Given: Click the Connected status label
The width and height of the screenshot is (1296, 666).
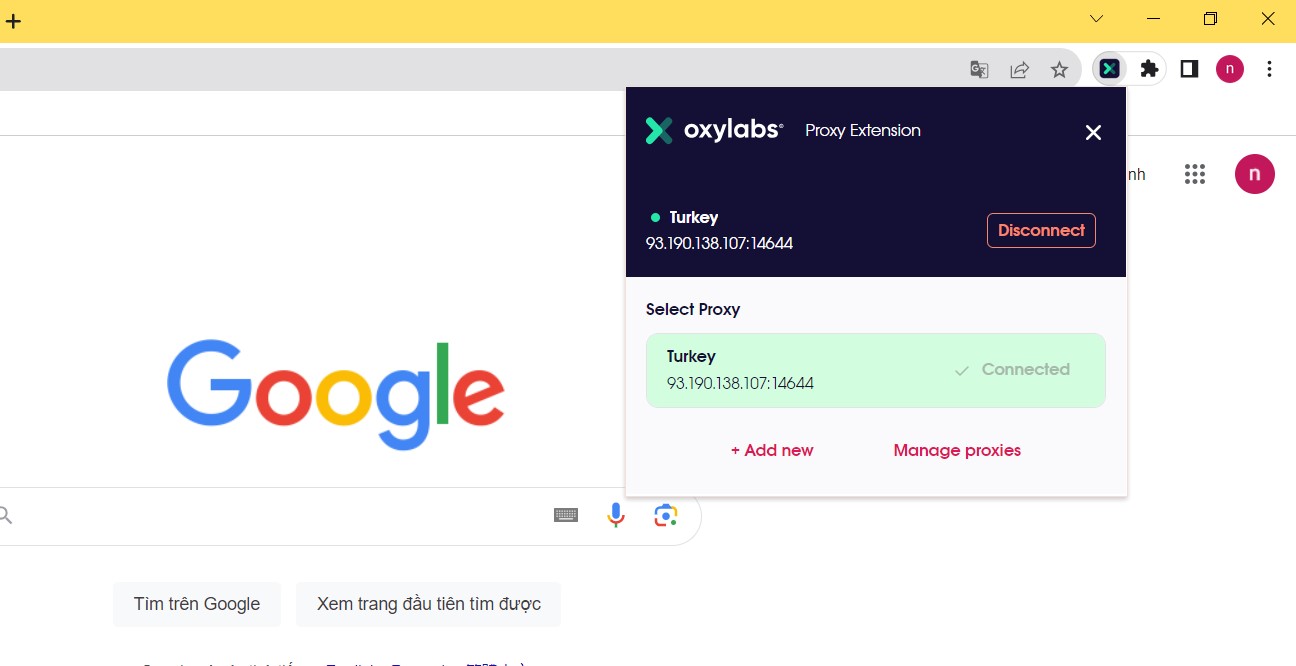Looking at the screenshot, I should 1012,369.
